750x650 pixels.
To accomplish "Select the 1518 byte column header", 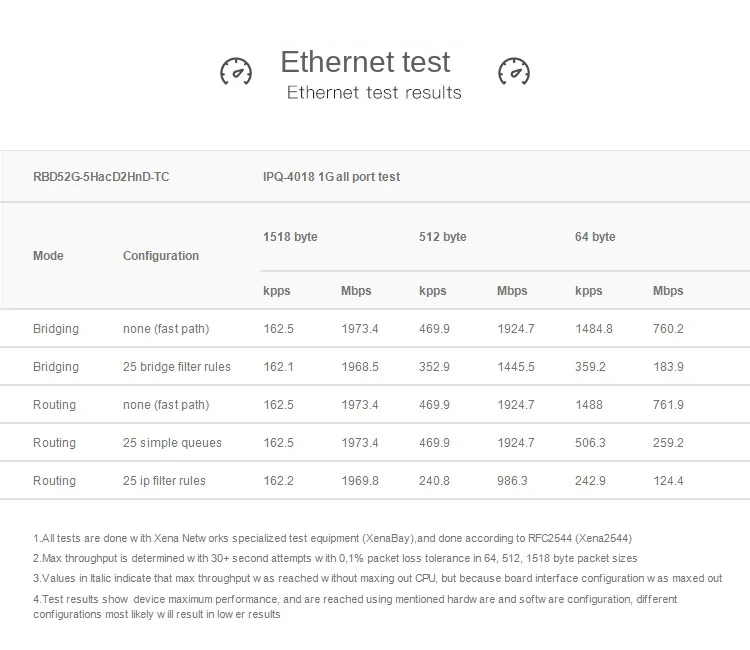I will tap(290, 237).
